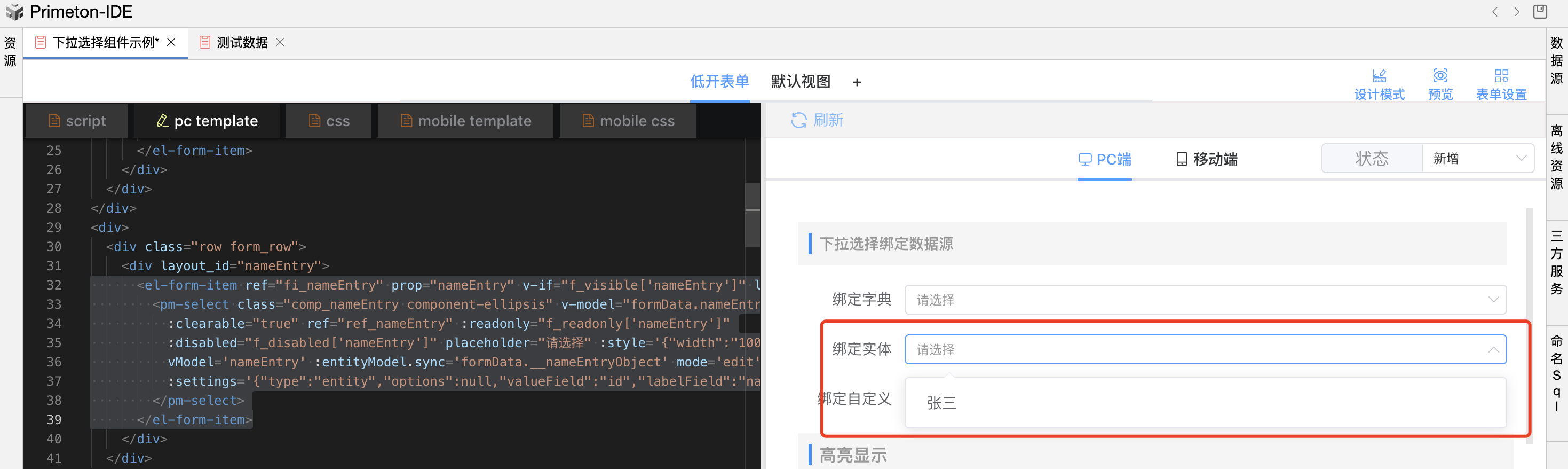Screen dimensions: 1568x469
Task: Click the code editor vertical scrollbar
Action: [x=753, y=214]
